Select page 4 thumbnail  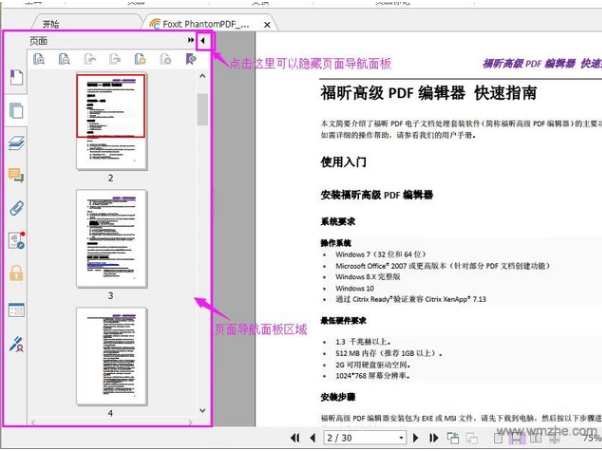(x=111, y=356)
